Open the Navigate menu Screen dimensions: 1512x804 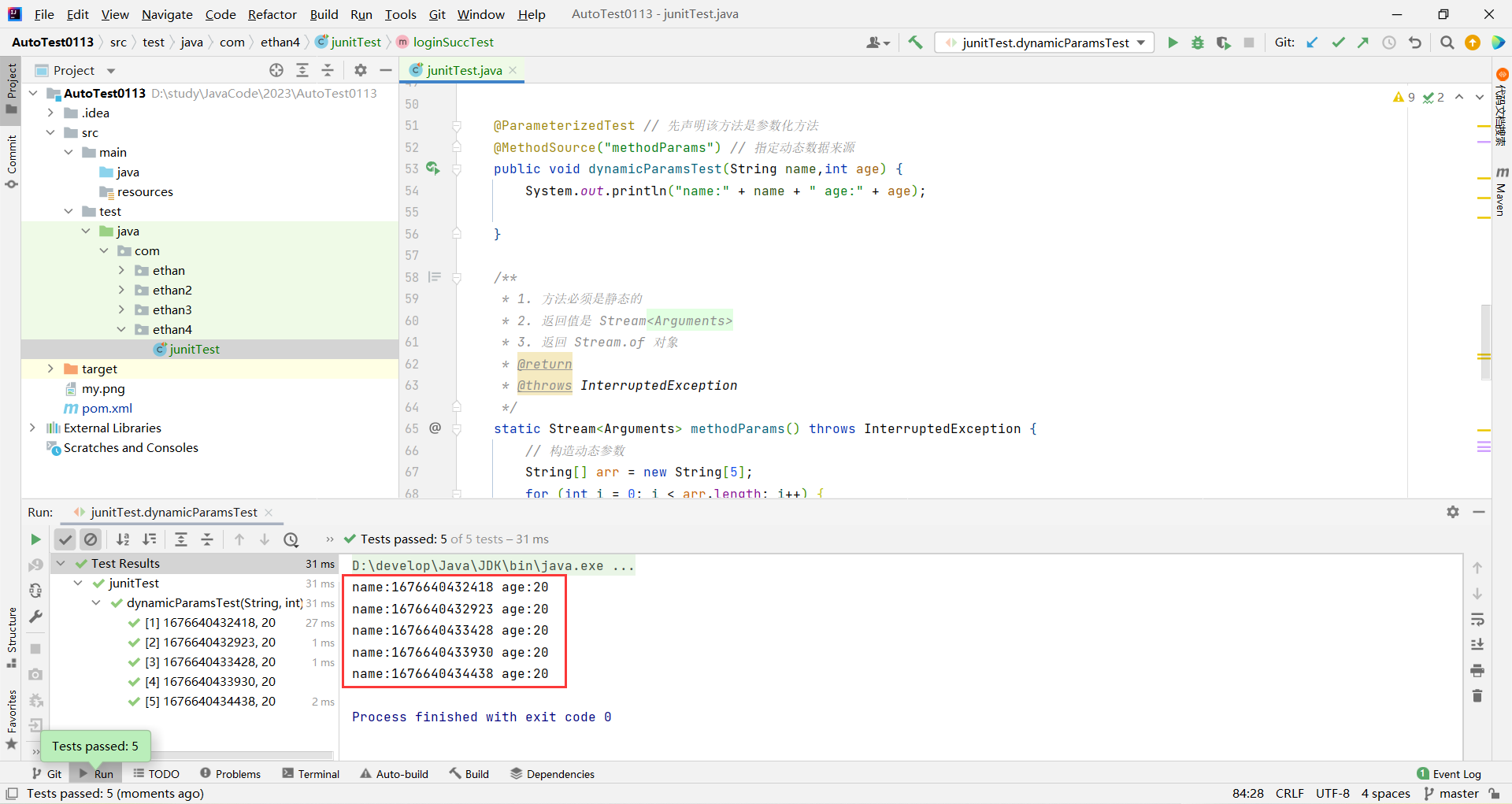[x=167, y=14]
